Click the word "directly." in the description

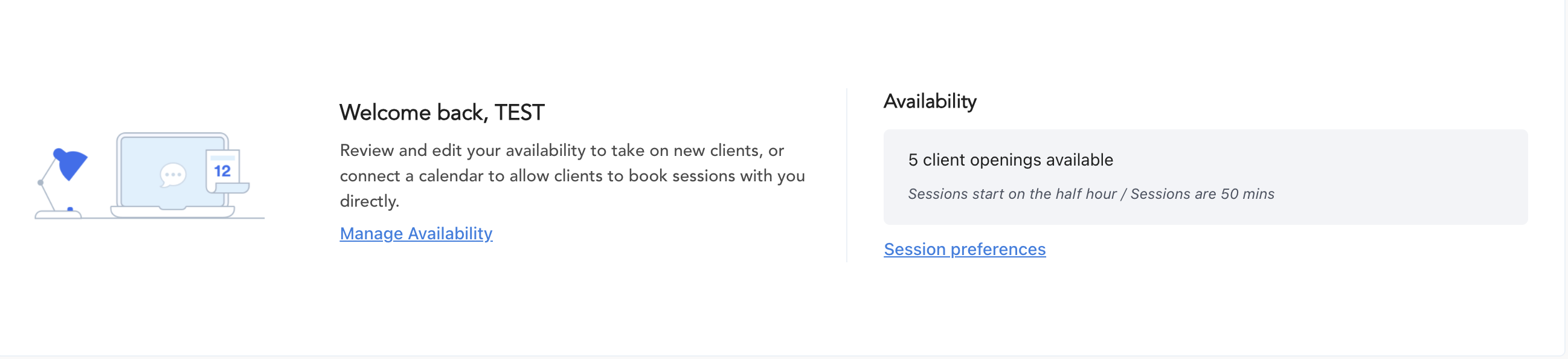point(369,201)
